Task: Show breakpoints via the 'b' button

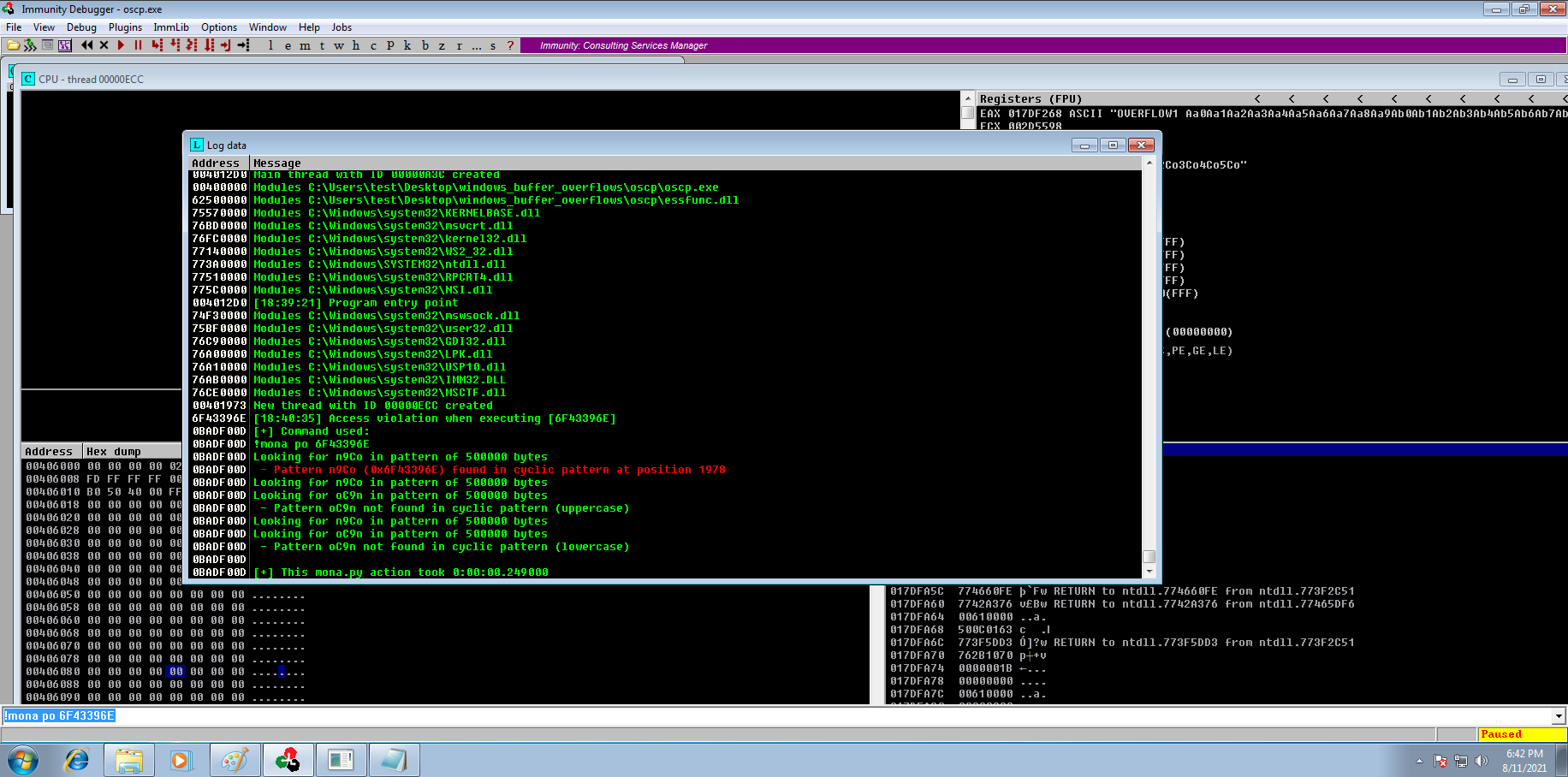Action: (x=425, y=45)
